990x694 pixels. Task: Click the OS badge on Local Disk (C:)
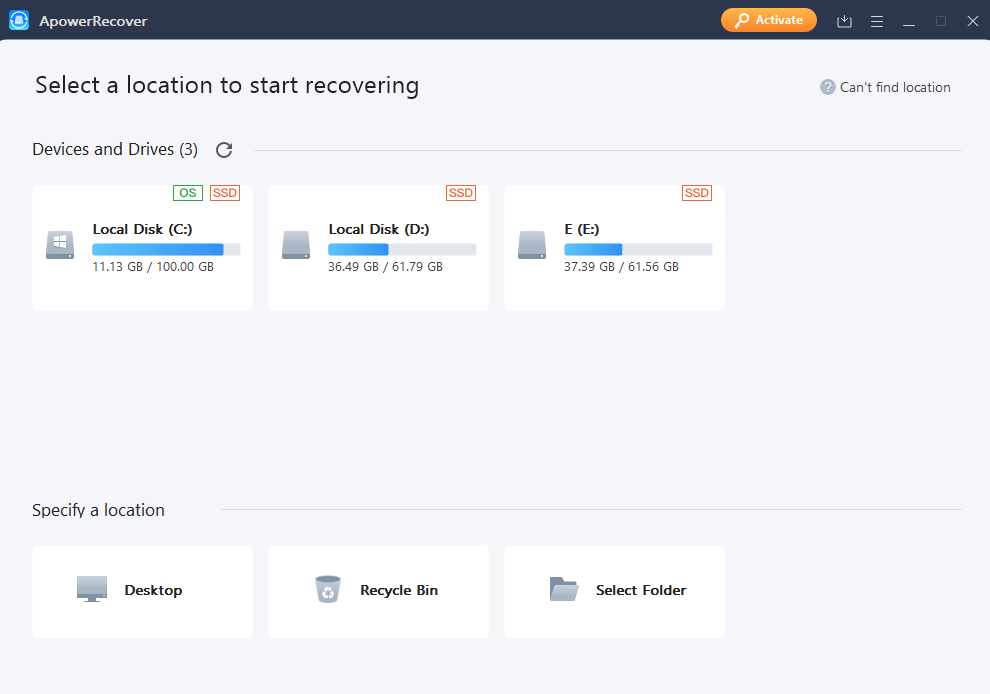[187, 192]
